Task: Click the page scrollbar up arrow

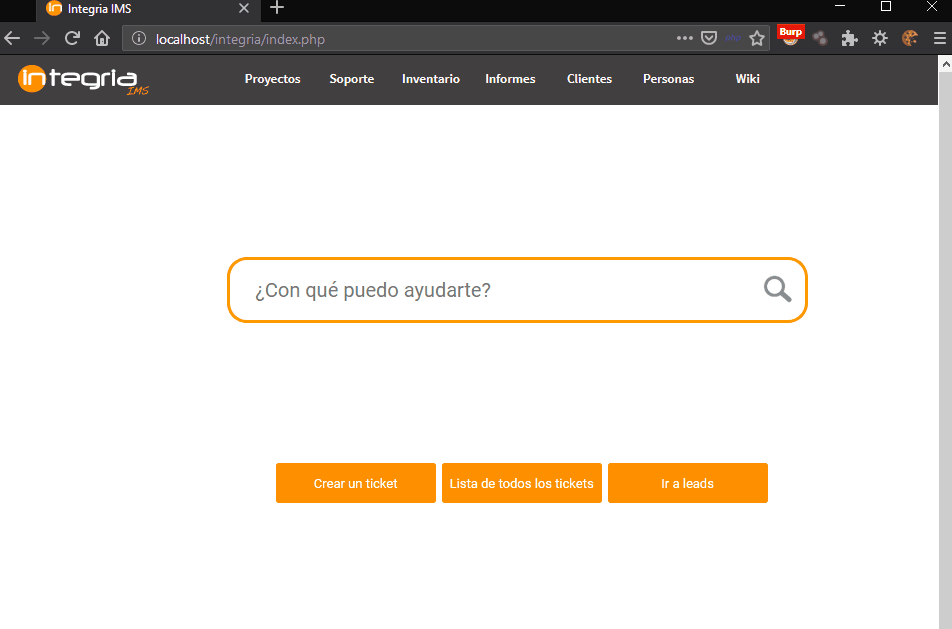Action: coord(945,63)
